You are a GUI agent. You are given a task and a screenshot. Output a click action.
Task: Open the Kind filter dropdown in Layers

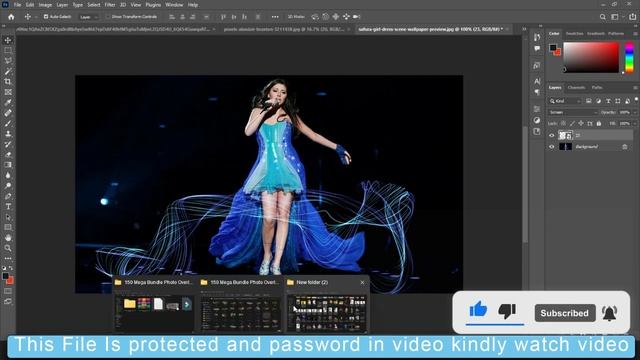pos(565,101)
